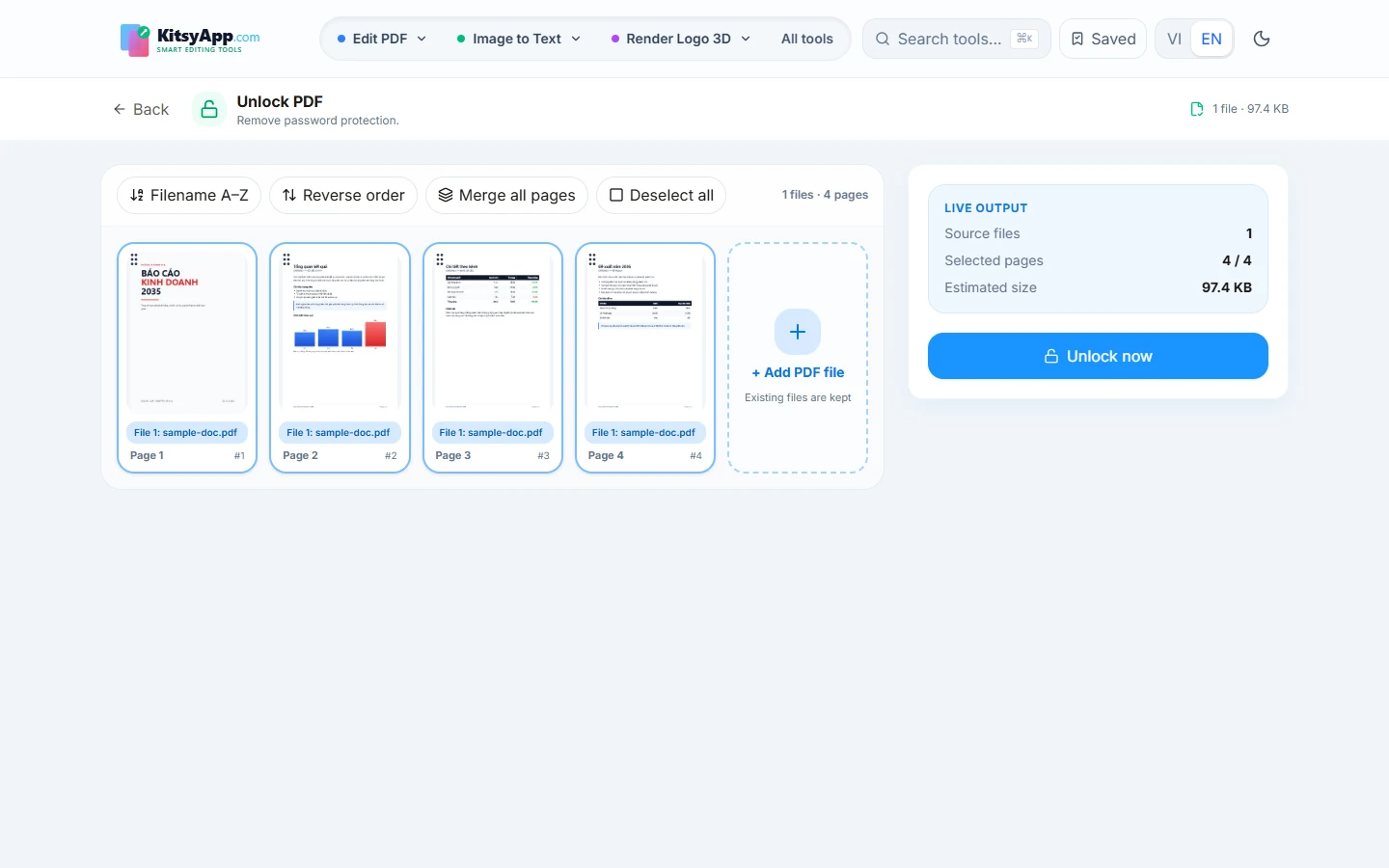The image size is (1389, 868).
Task: Open the Render Logo 3D dropdown
Action: click(x=681, y=39)
